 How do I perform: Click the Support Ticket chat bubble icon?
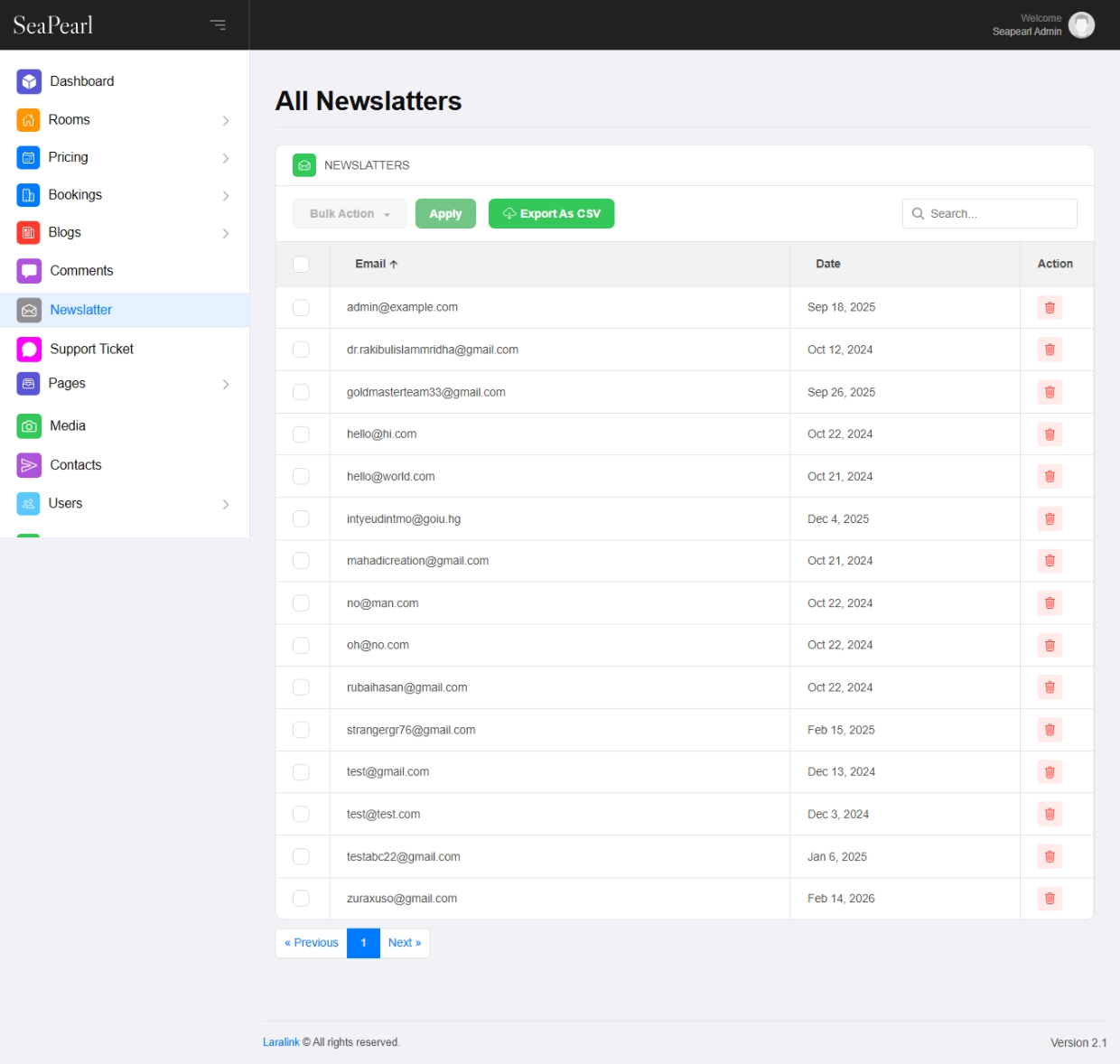(x=29, y=350)
